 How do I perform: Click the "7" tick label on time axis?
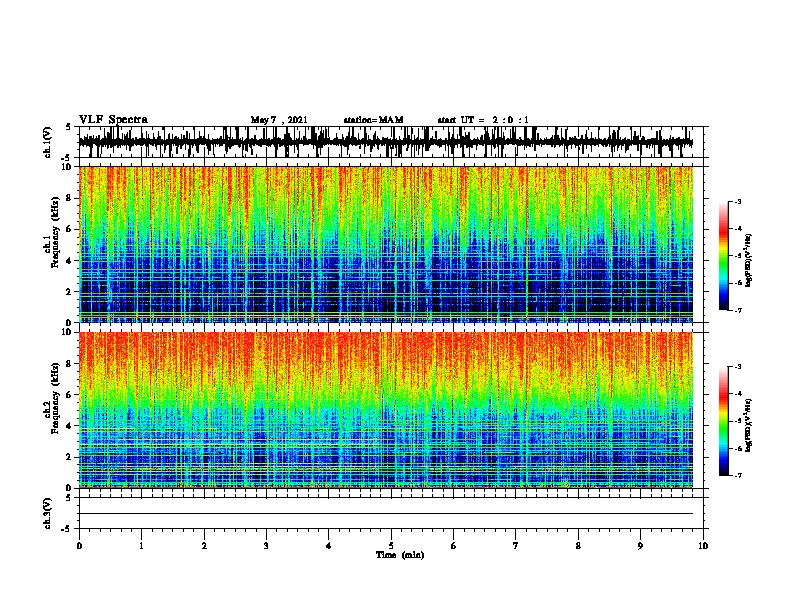[516, 546]
